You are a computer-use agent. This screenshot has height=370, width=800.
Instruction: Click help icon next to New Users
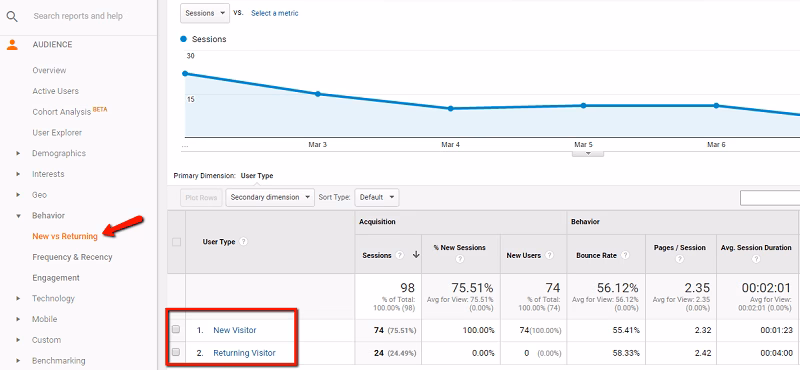point(549,255)
